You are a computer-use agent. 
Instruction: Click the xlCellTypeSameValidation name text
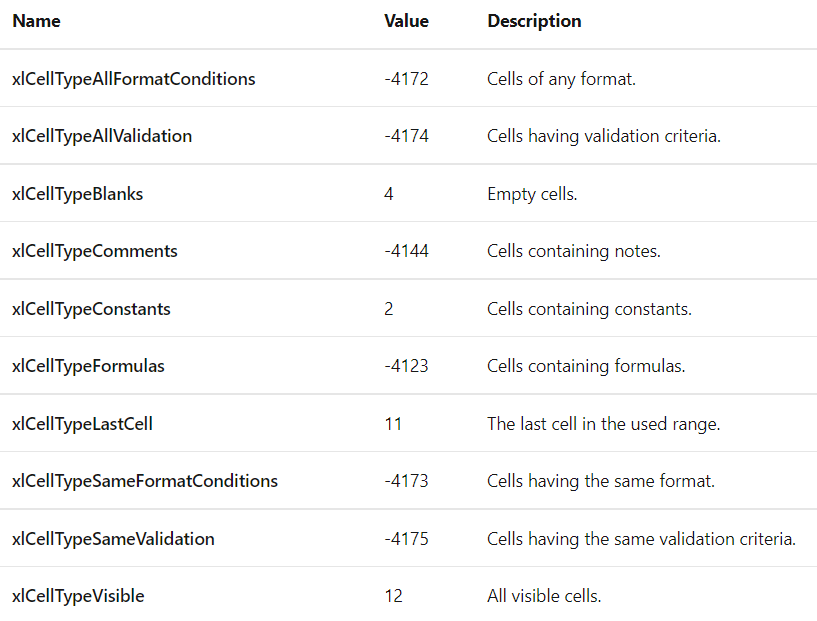point(113,539)
